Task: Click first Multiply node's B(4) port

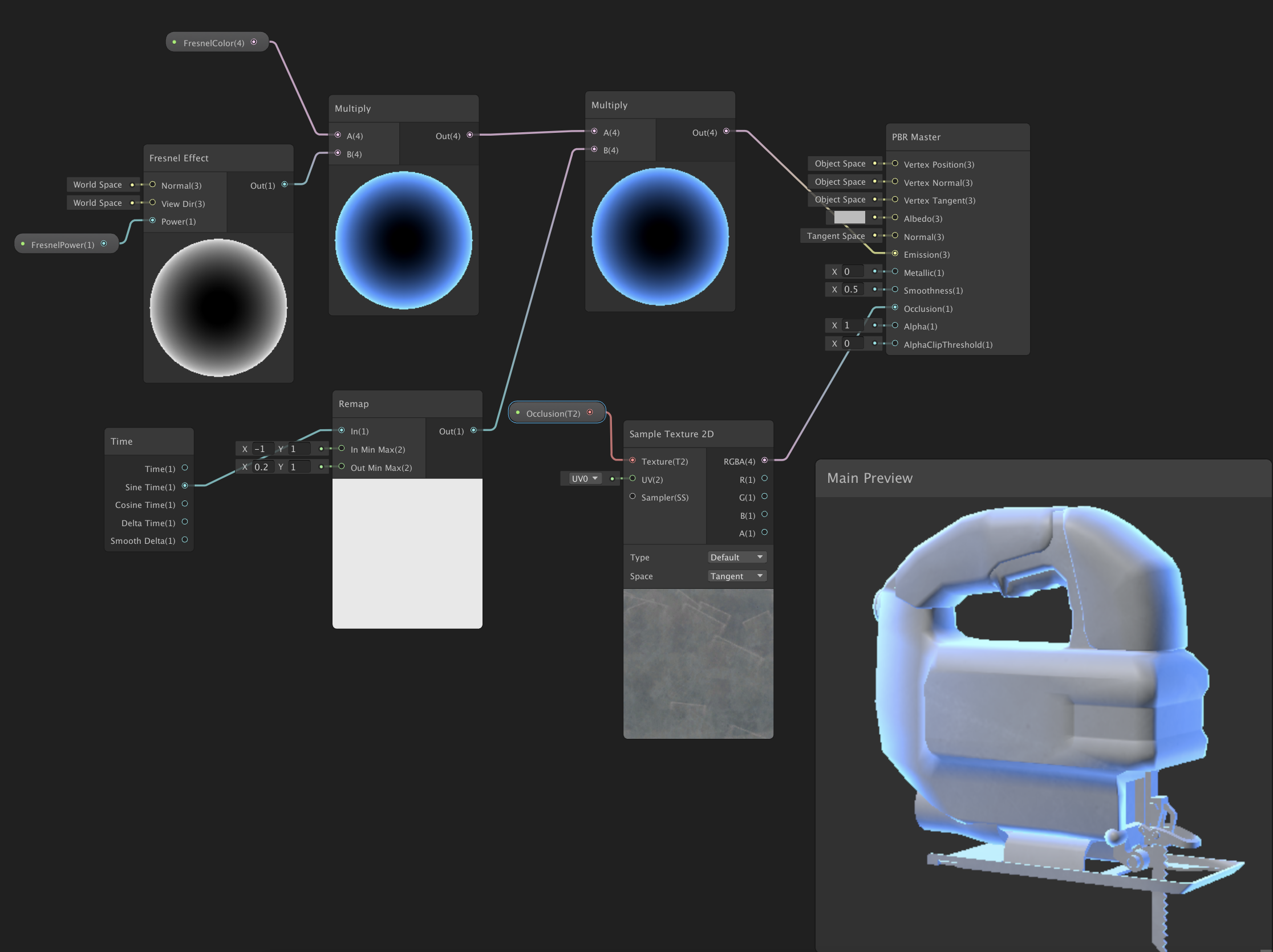Action: 338,153
